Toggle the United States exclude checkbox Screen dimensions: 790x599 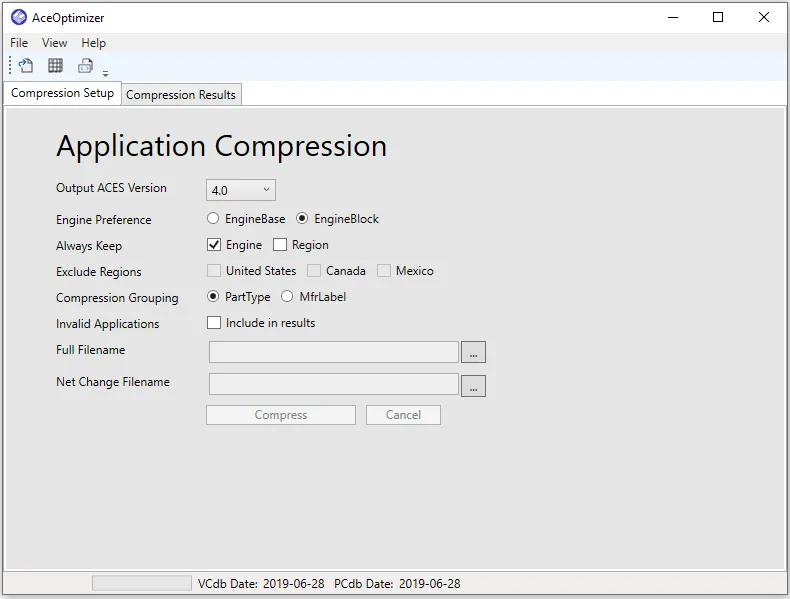(x=214, y=271)
